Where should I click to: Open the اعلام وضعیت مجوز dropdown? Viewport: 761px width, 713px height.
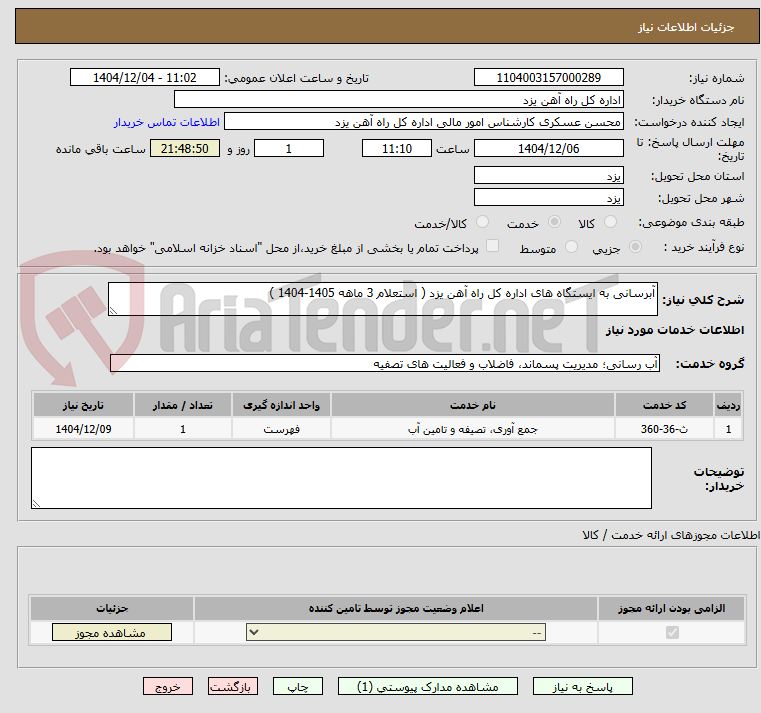(x=396, y=632)
